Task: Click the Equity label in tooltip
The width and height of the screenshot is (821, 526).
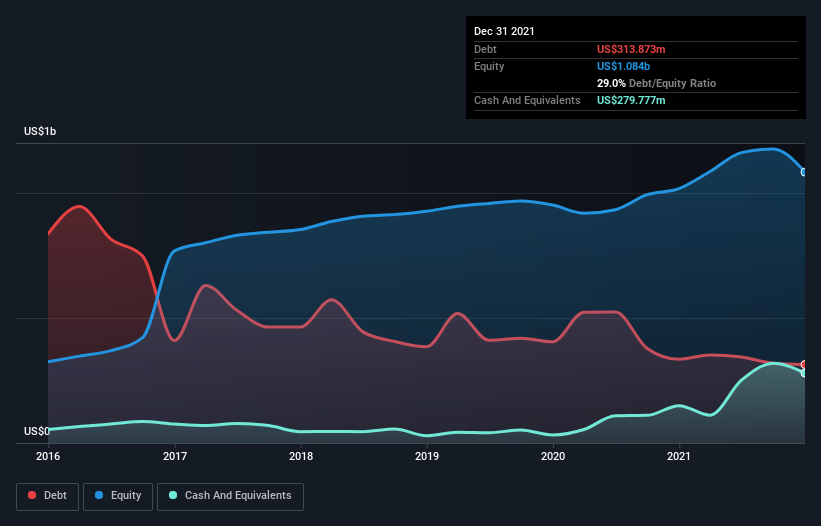Action: point(489,66)
